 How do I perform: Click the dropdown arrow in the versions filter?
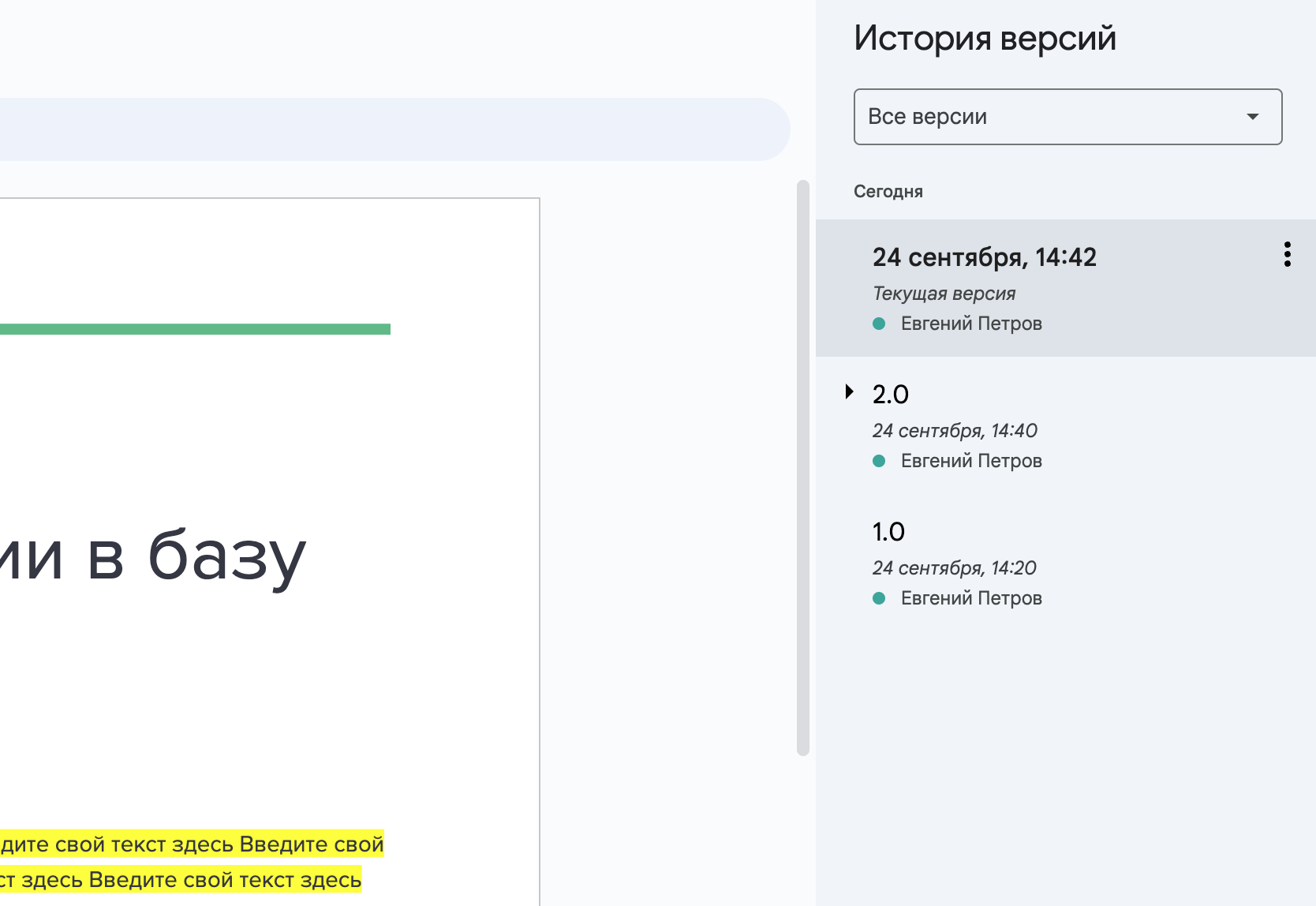tap(1252, 117)
